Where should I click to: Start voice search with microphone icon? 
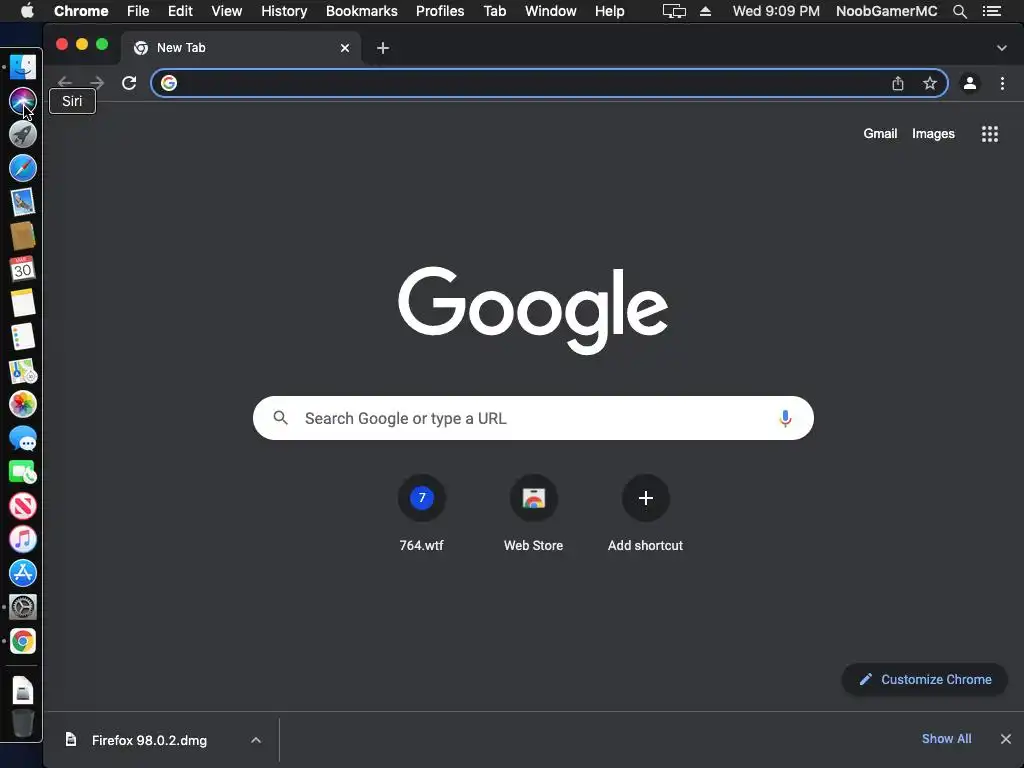pos(785,418)
